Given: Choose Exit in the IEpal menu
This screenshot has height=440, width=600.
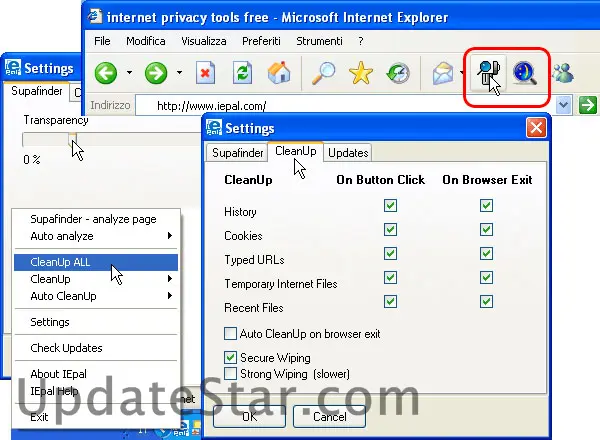Looking at the screenshot, I should point(96,417).
